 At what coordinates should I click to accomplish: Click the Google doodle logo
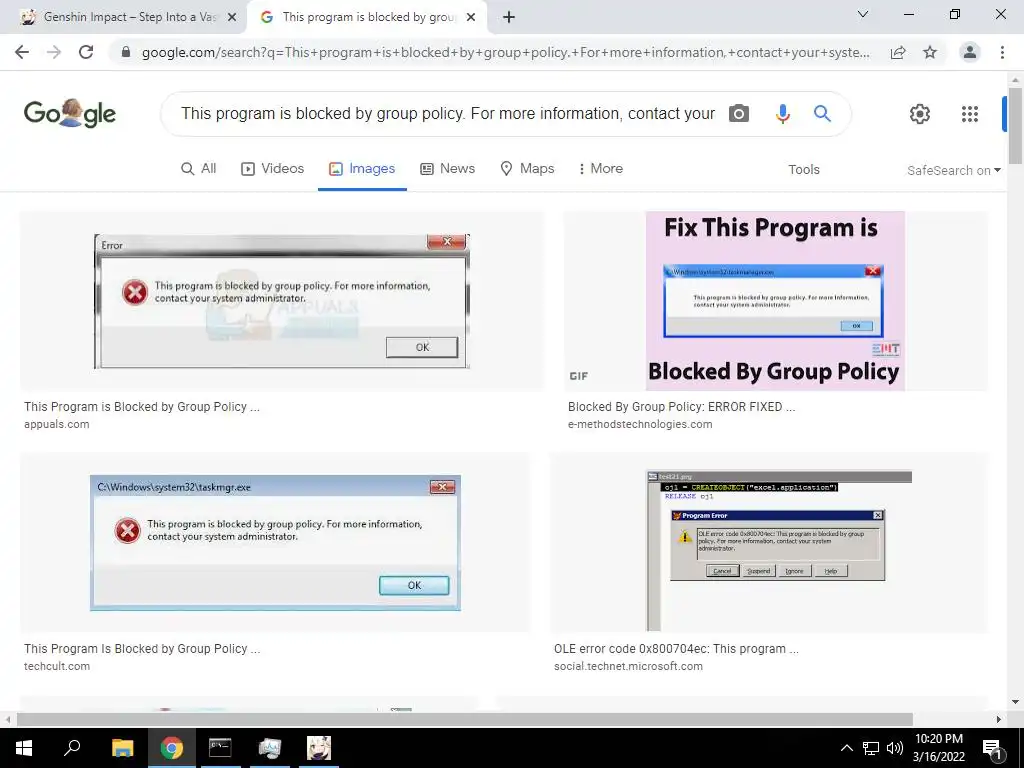[x=70, y=114]
